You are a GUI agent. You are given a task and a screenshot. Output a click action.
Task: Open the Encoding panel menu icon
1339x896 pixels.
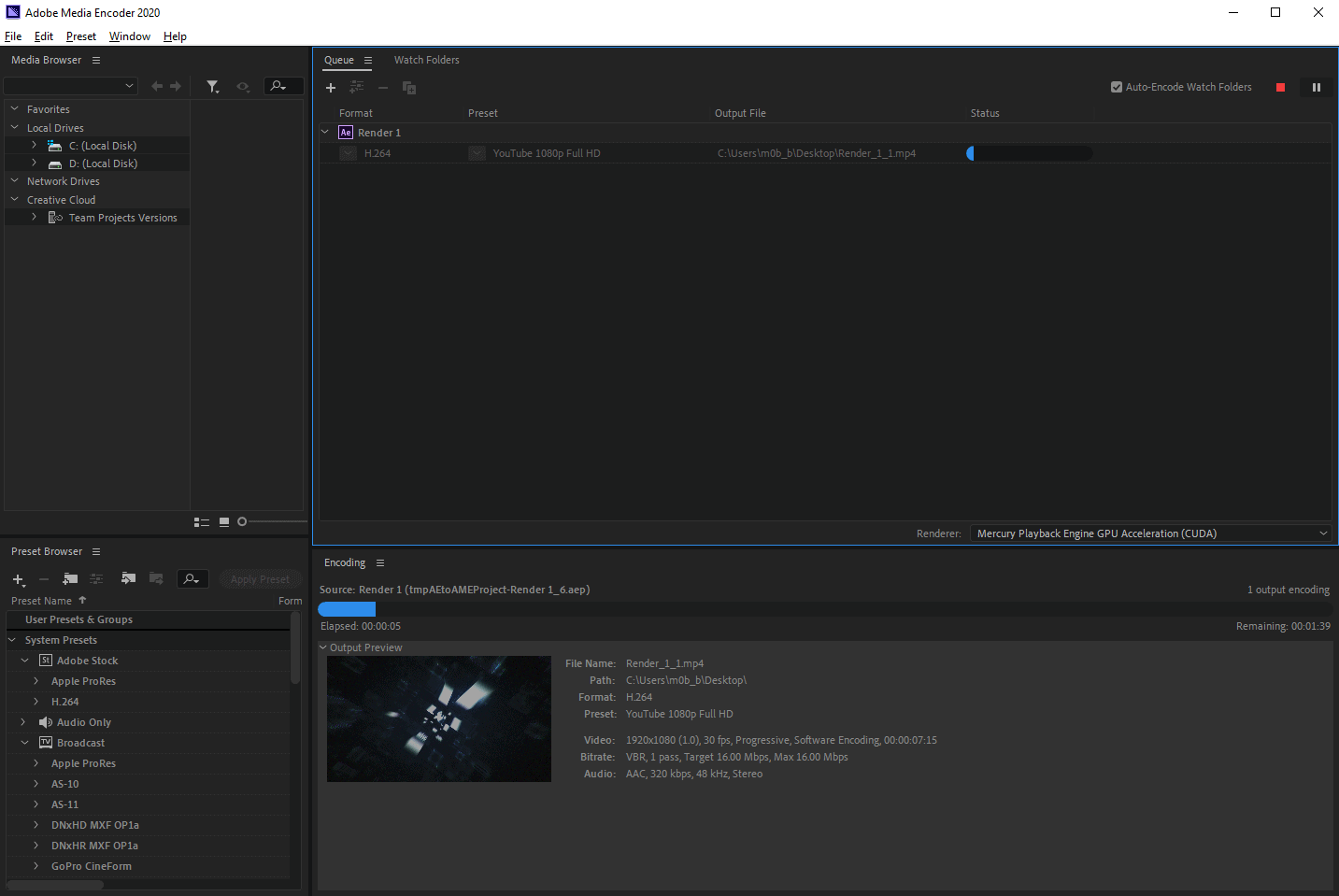pos(380,562)
